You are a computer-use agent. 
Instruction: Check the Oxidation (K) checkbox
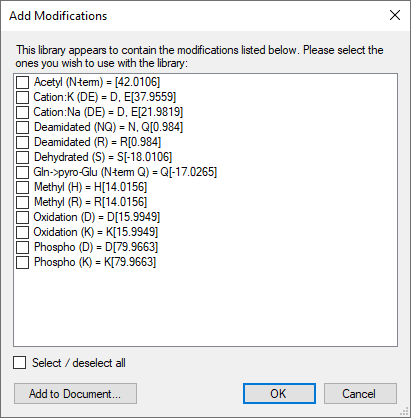[22, 232]
